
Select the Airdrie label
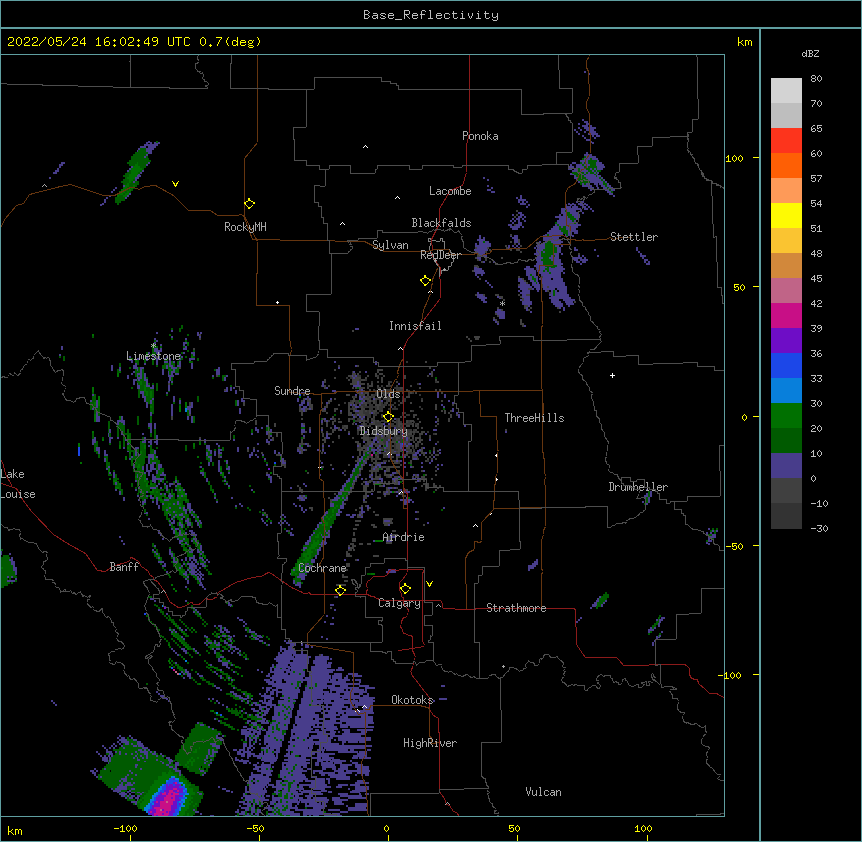(403, 537)
